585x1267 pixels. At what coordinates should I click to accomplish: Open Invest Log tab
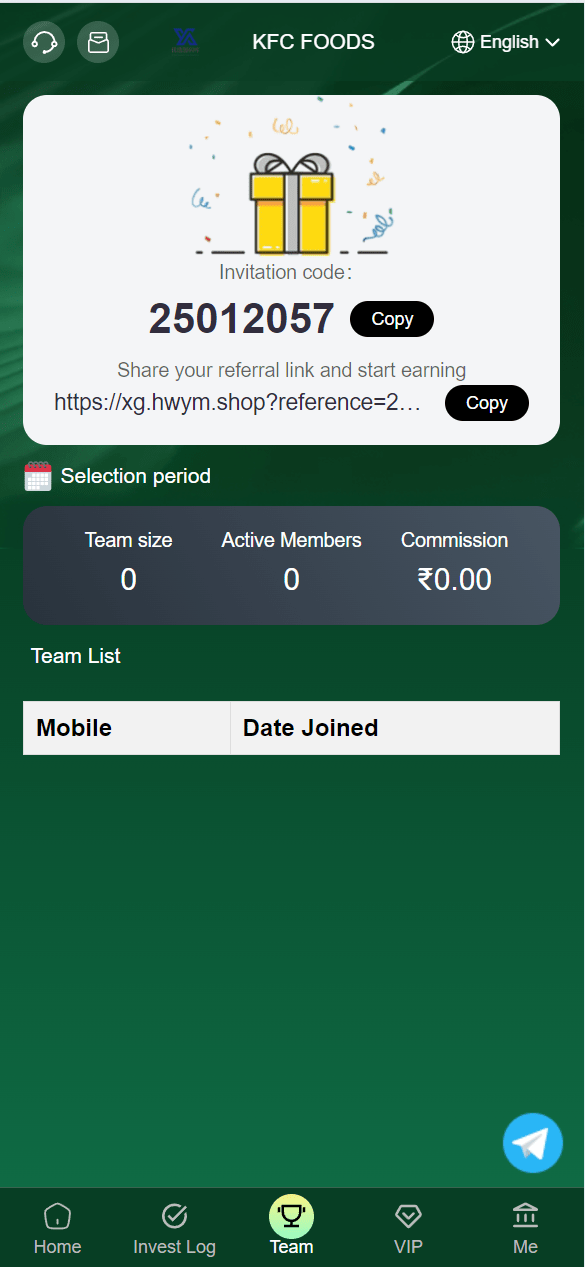(174, 1229)
